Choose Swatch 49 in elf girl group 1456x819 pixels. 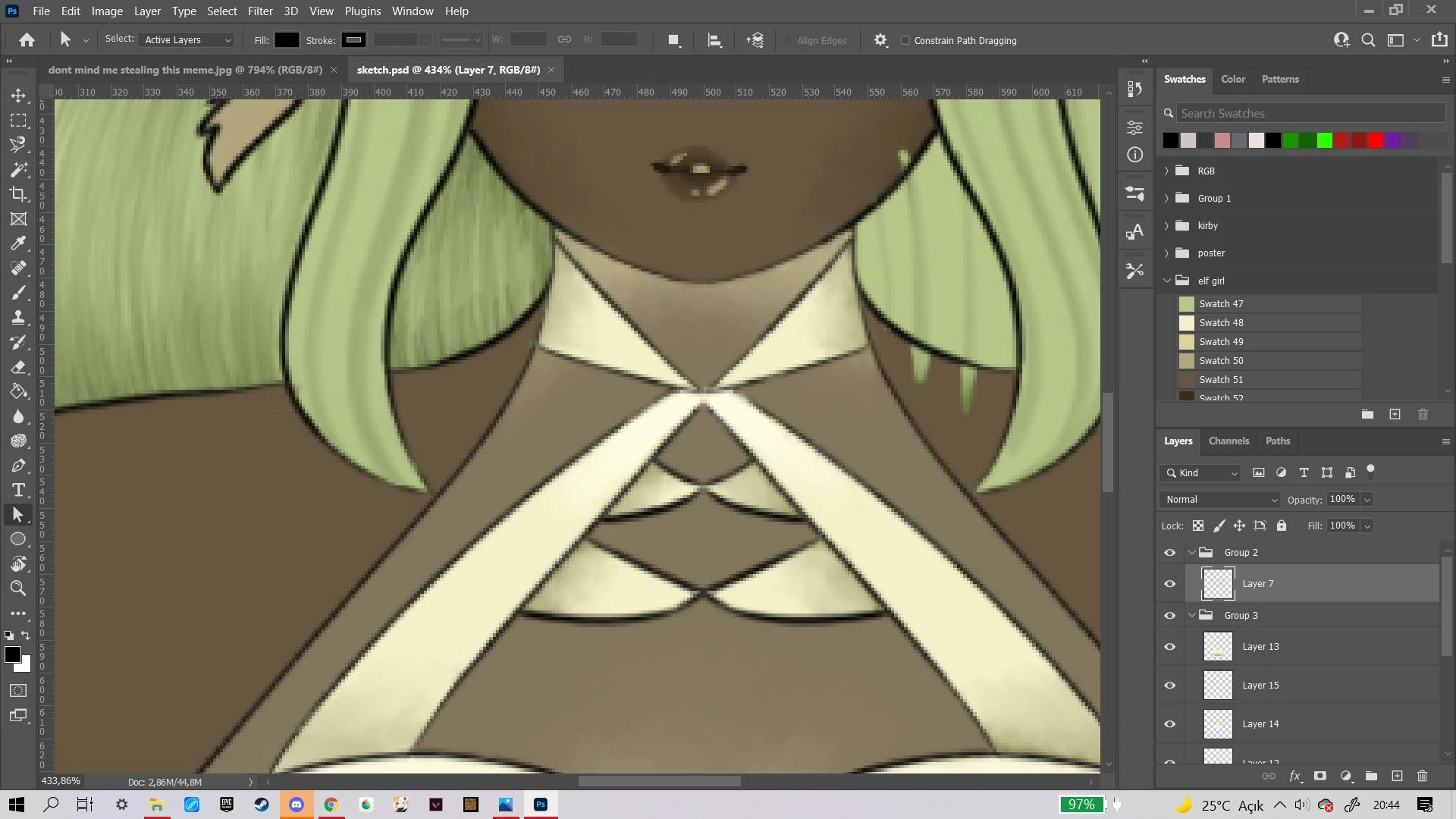coord(1221,342)
